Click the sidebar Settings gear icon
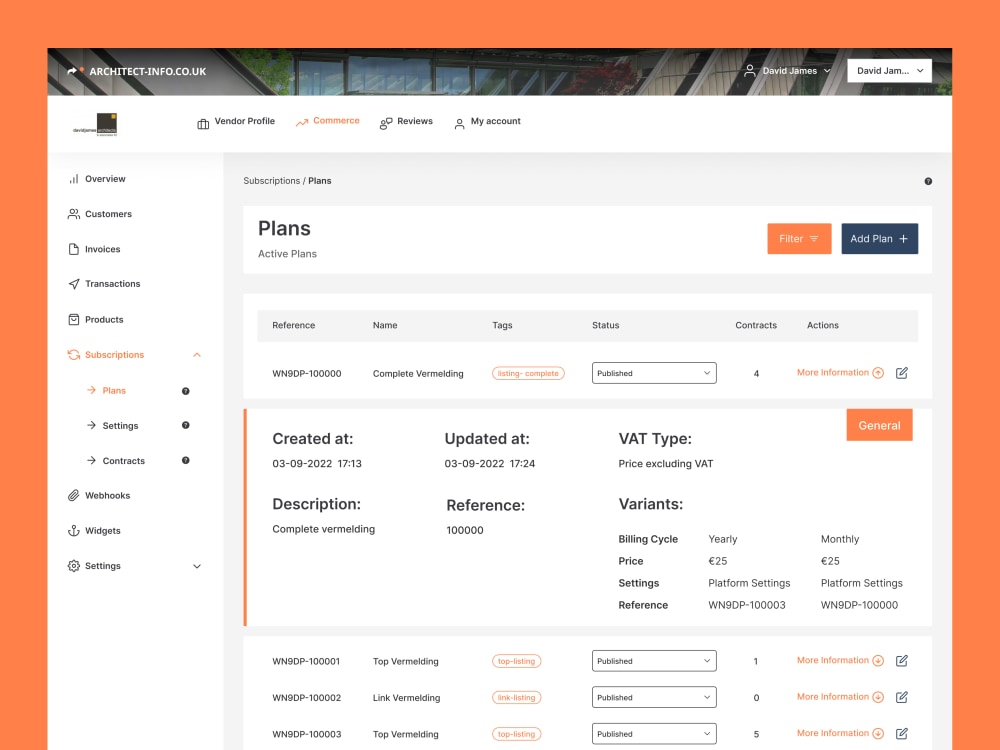This screenshot has height=750, width=1000. point(74,566)
